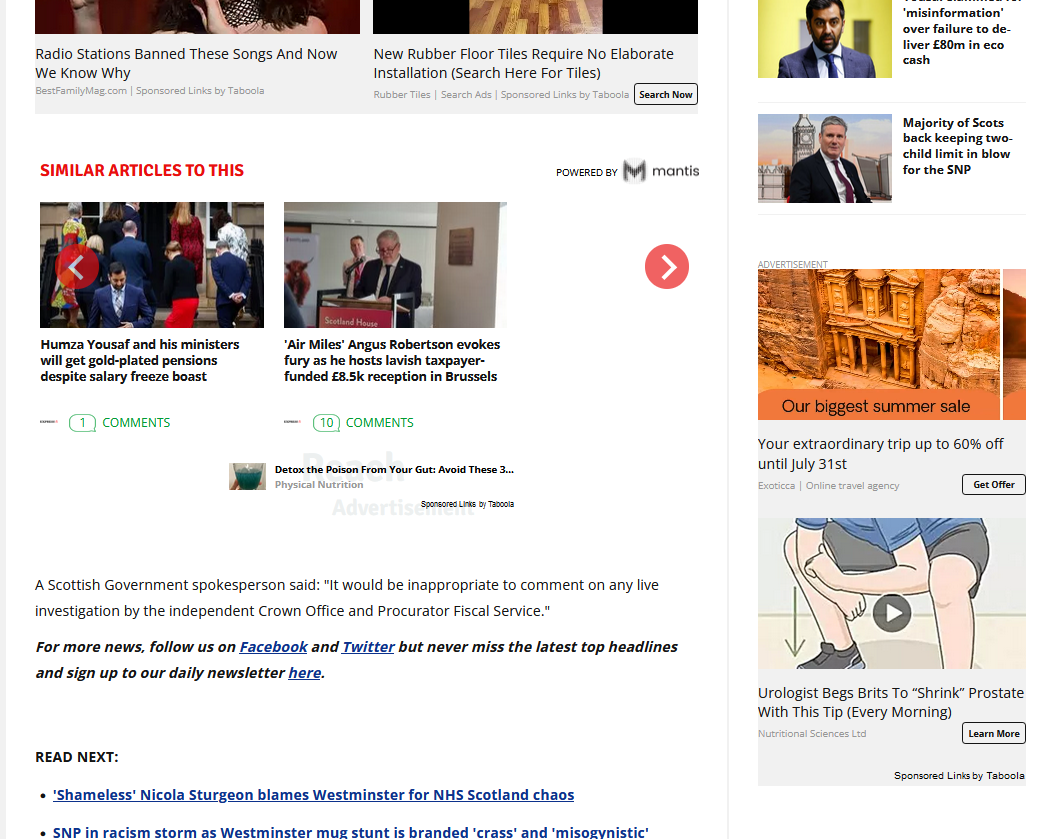1041x839 pixels.
Task: Click the Get Offer button
Action: [x=994, y=485]
